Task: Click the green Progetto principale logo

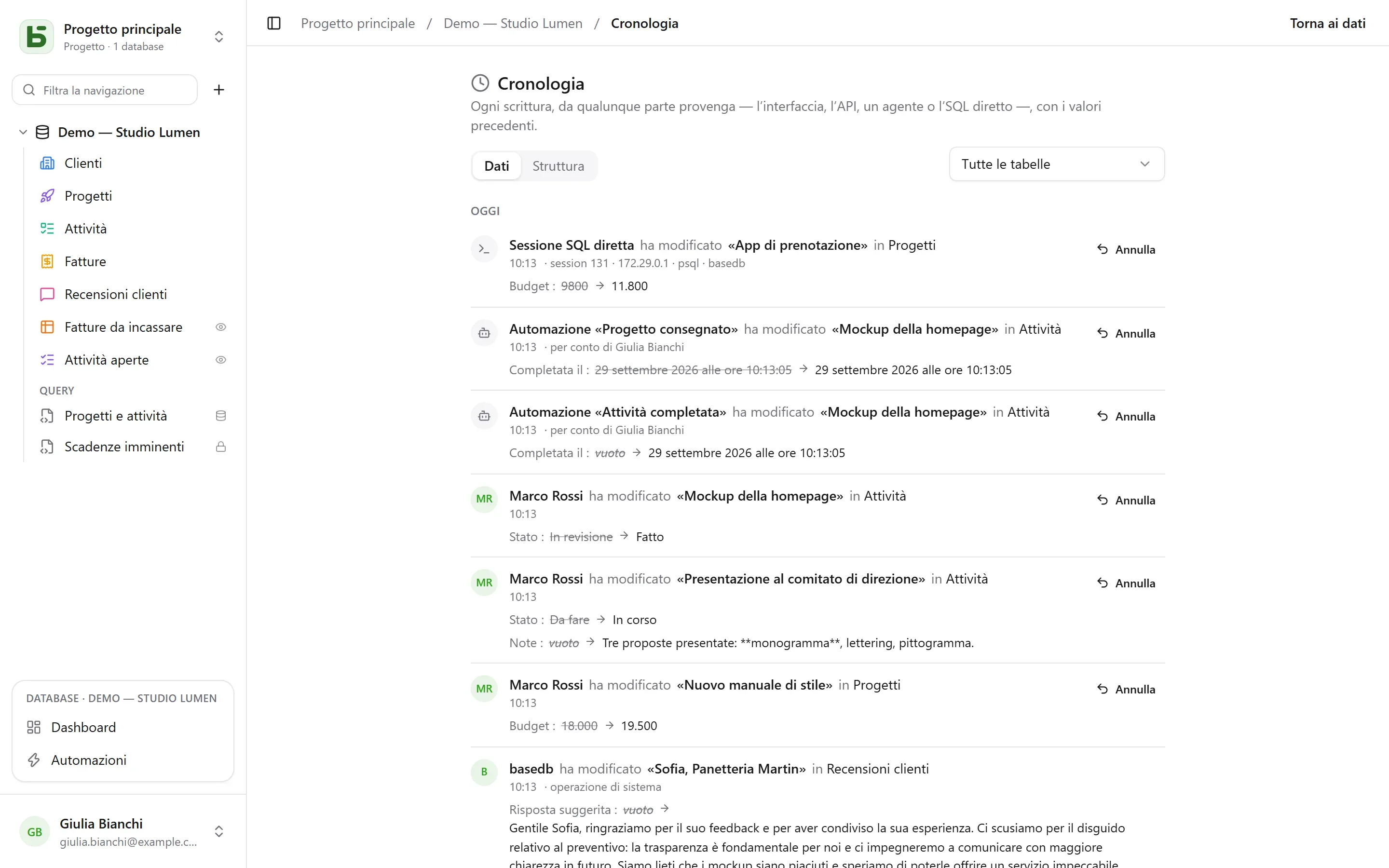Action: click(37, 37)
